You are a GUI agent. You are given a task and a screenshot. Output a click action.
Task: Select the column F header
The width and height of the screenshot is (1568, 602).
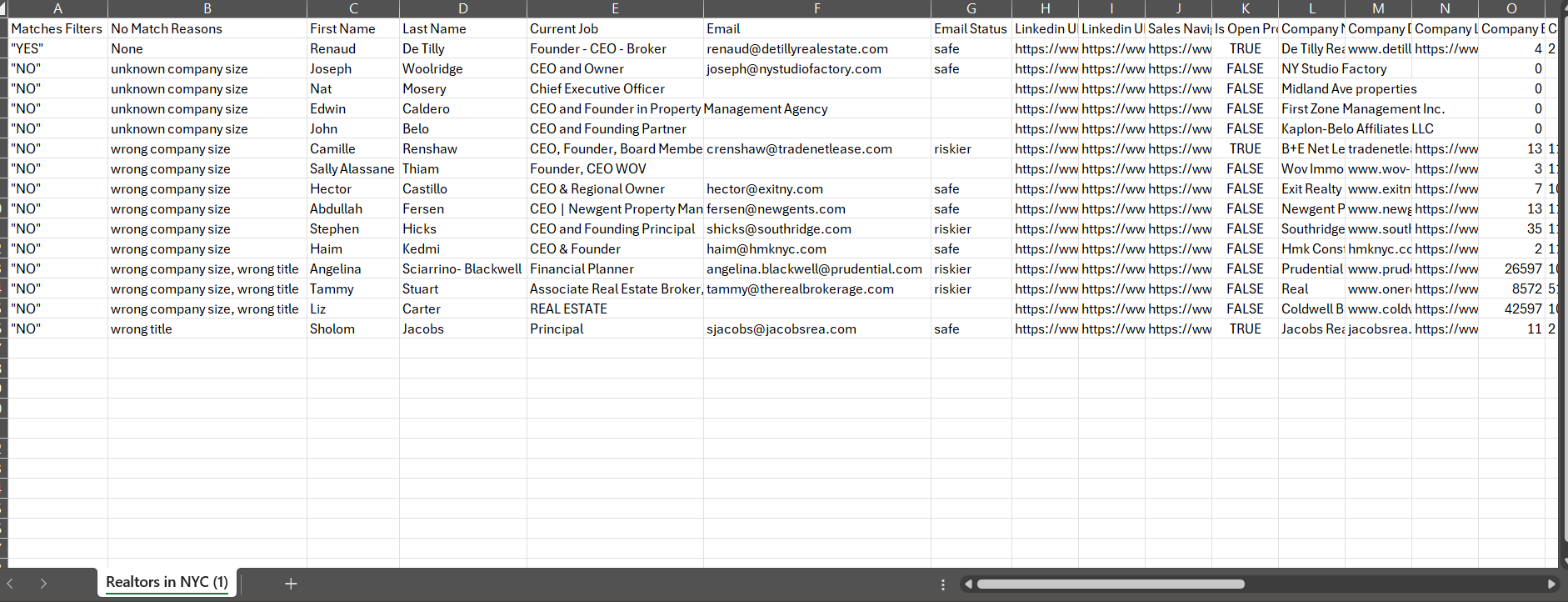[816, 8]
